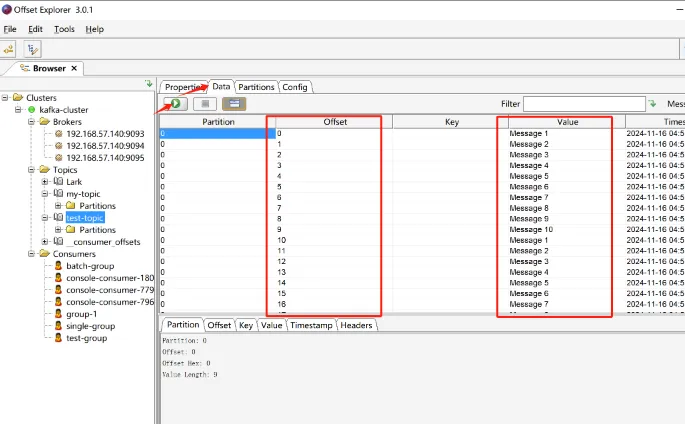Expand the Lark topic node
This screenshot has width=685, height=424.
coord(45,182)
